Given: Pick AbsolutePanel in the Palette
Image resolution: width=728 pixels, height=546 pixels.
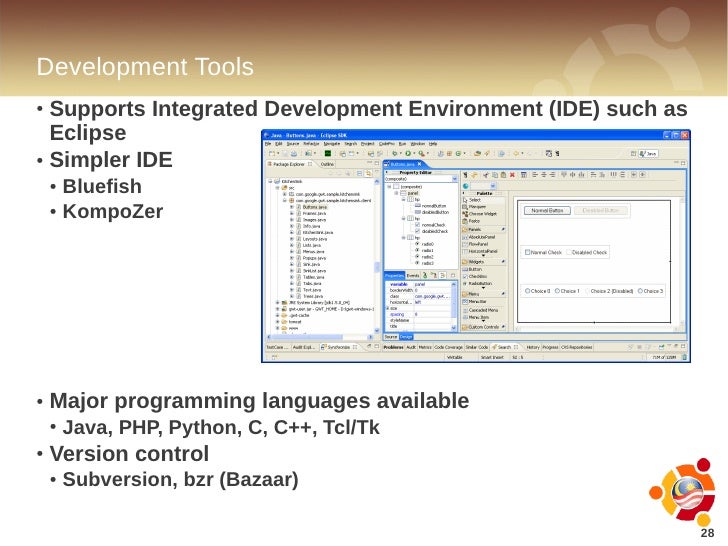Looking at the screenshot, I should tap(479, 237).
